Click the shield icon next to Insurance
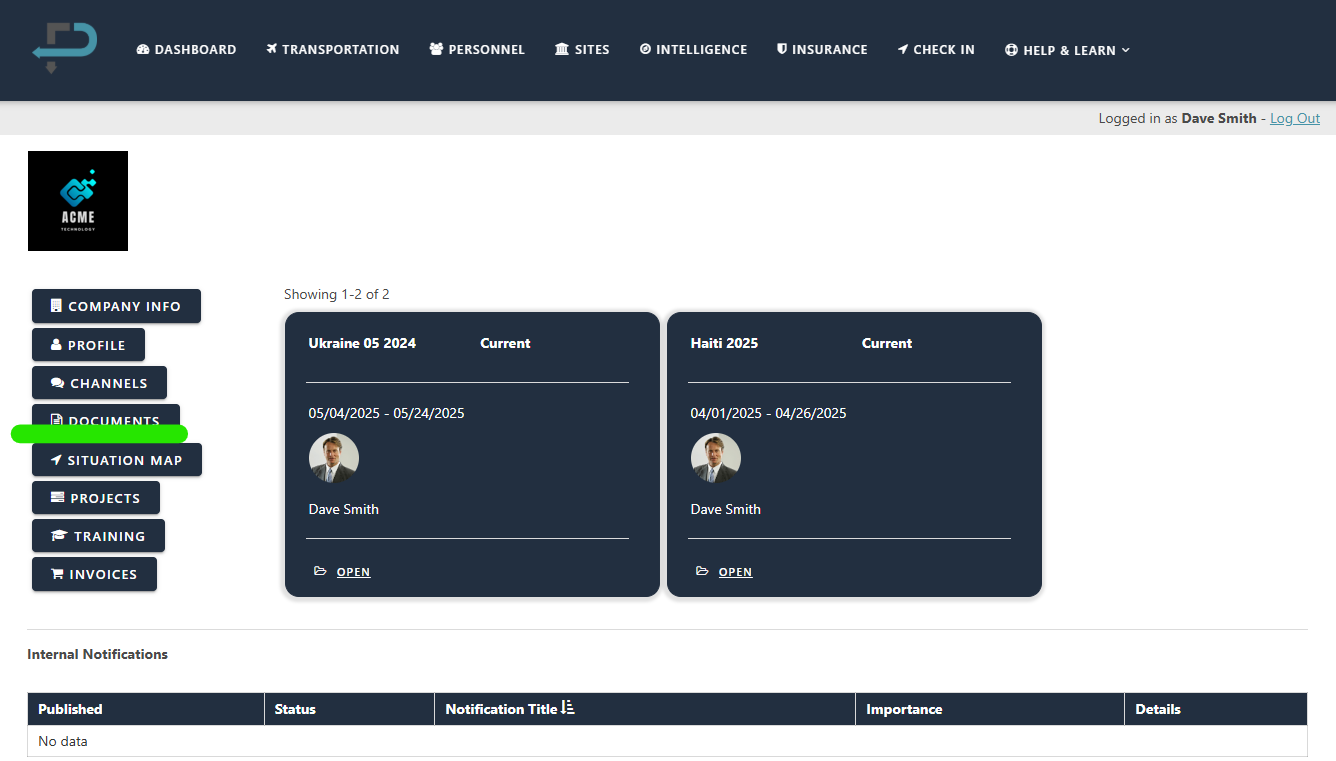1336x761 pixels. (781, 49)
